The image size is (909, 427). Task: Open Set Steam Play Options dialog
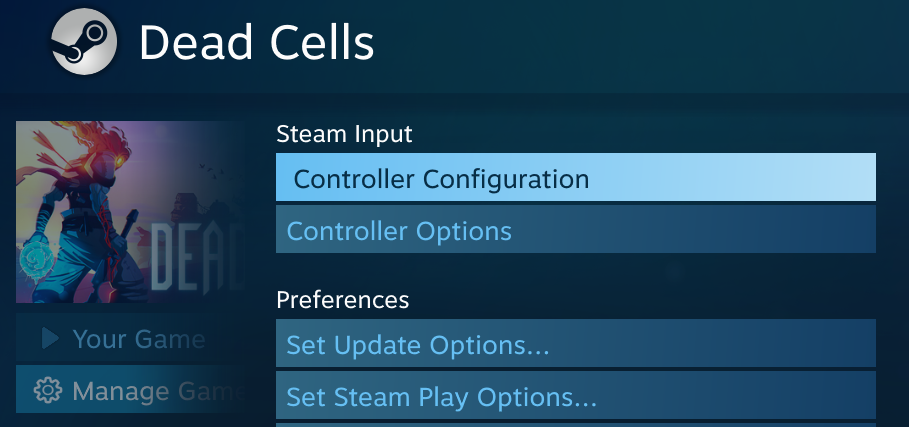point(441,397)
